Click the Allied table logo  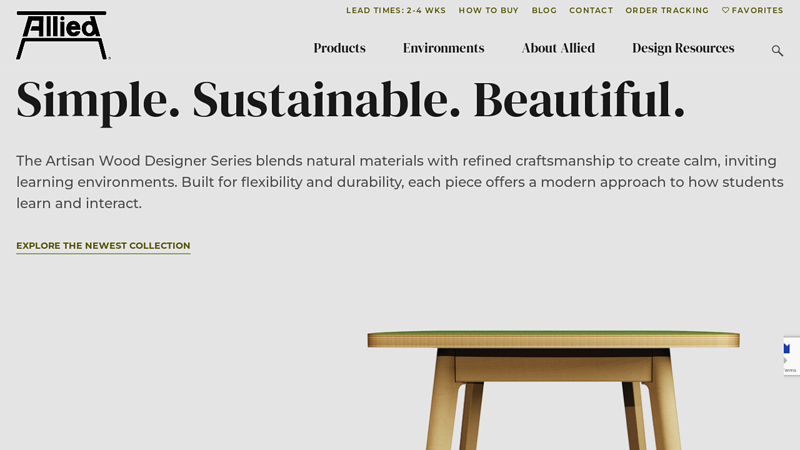[63, 35]
